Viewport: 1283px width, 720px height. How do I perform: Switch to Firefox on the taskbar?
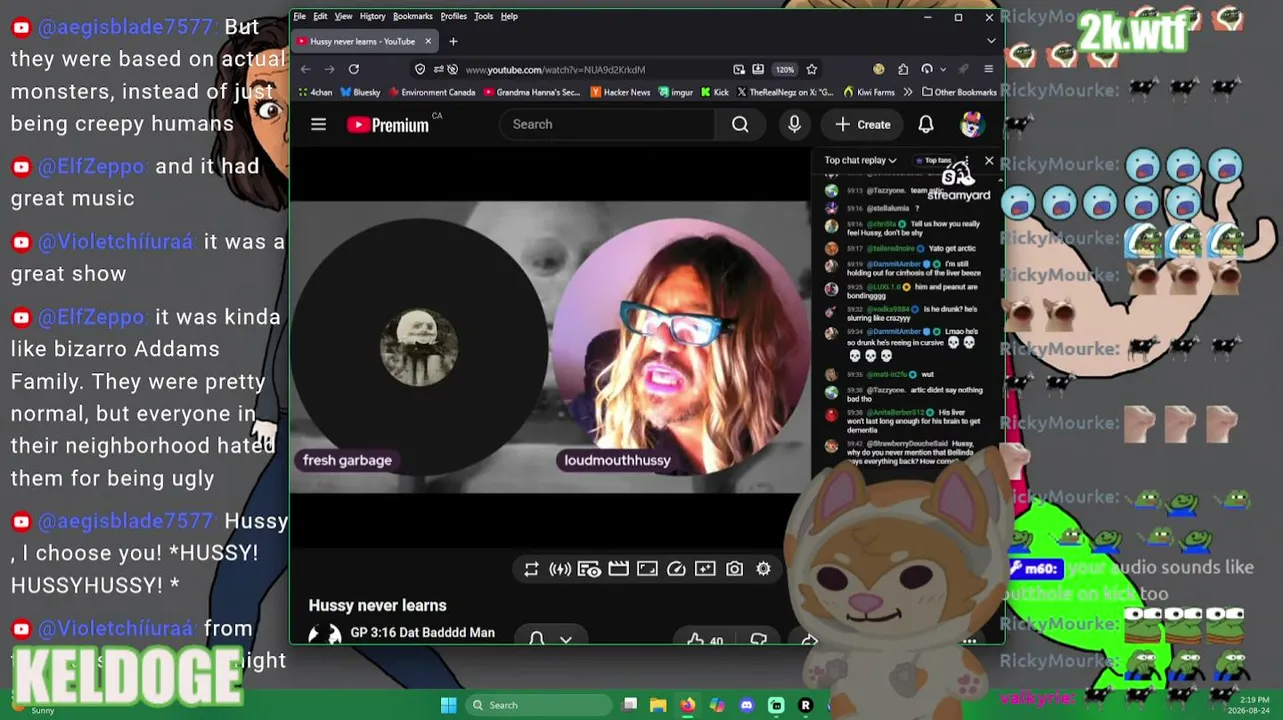pos(687,705)
